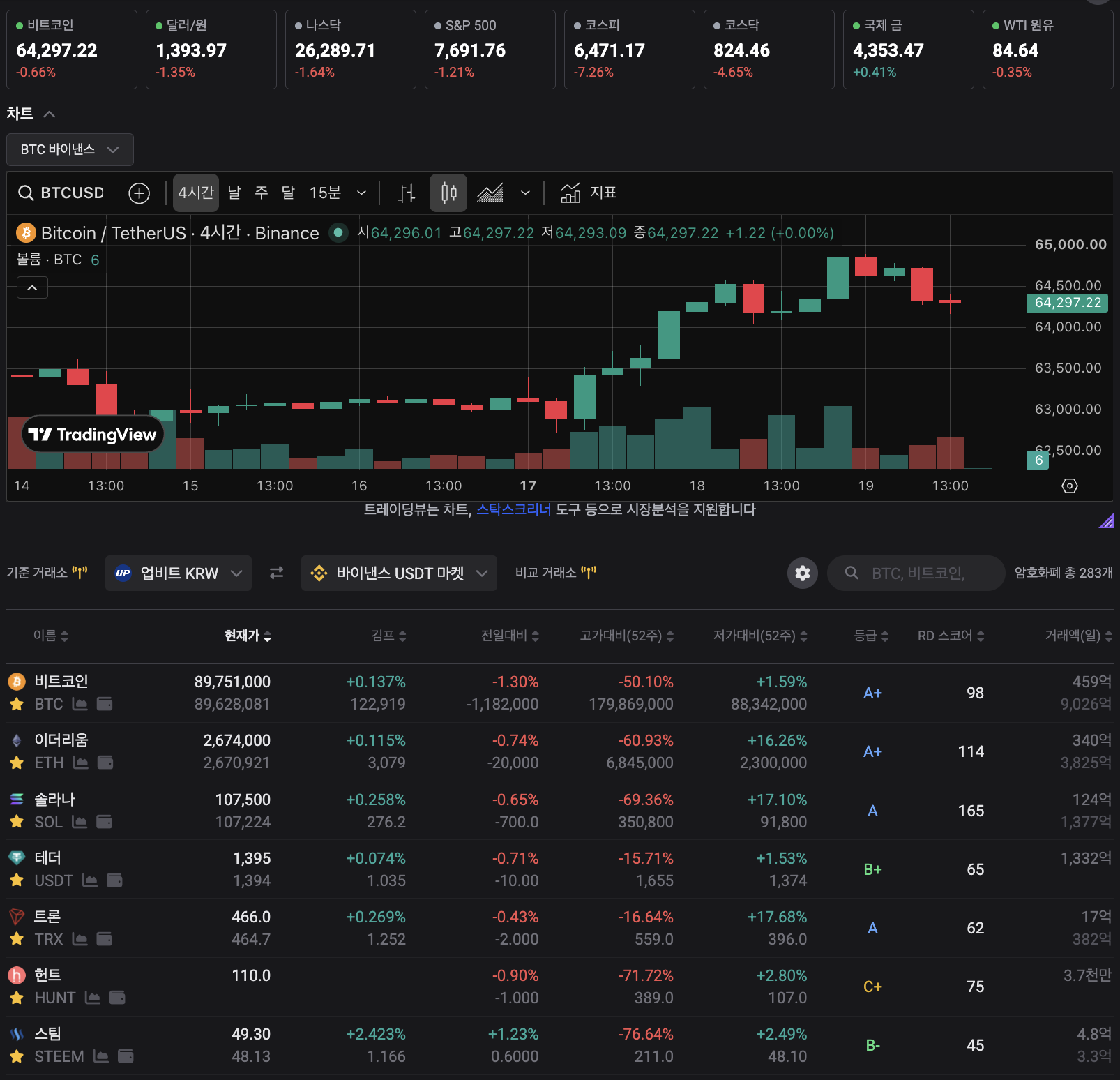1120x1080 pixels.
Task: Click the TradingView logo on the chart
Action: 93,435
